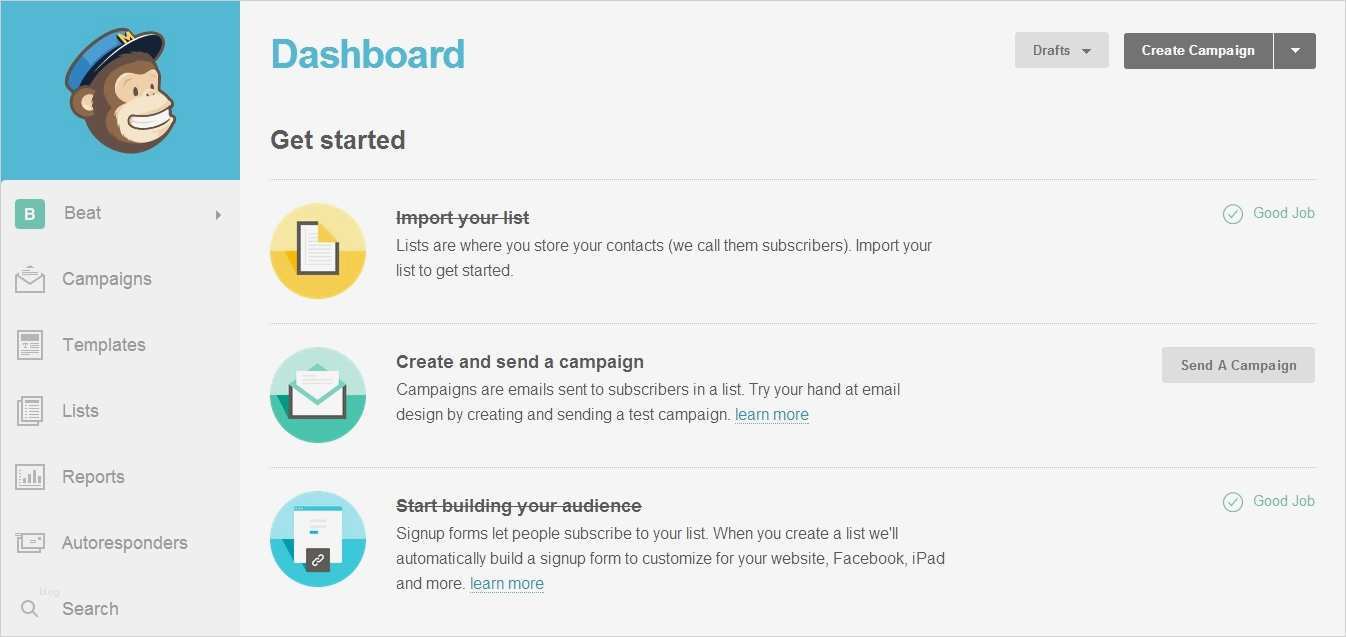Open Autoresponders from the sidebar
This screenshot has width=1346, height=637.
click(x=30, y=542)
